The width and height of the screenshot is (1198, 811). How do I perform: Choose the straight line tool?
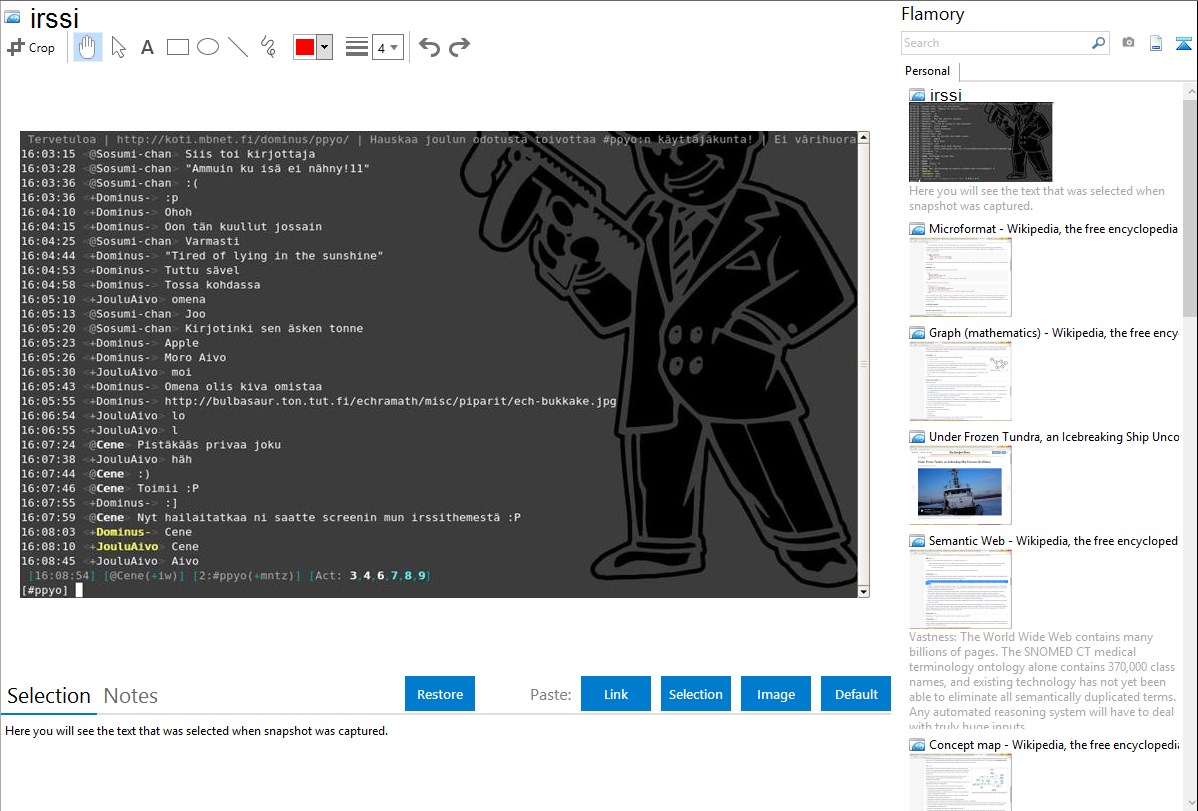coord(238,47)
